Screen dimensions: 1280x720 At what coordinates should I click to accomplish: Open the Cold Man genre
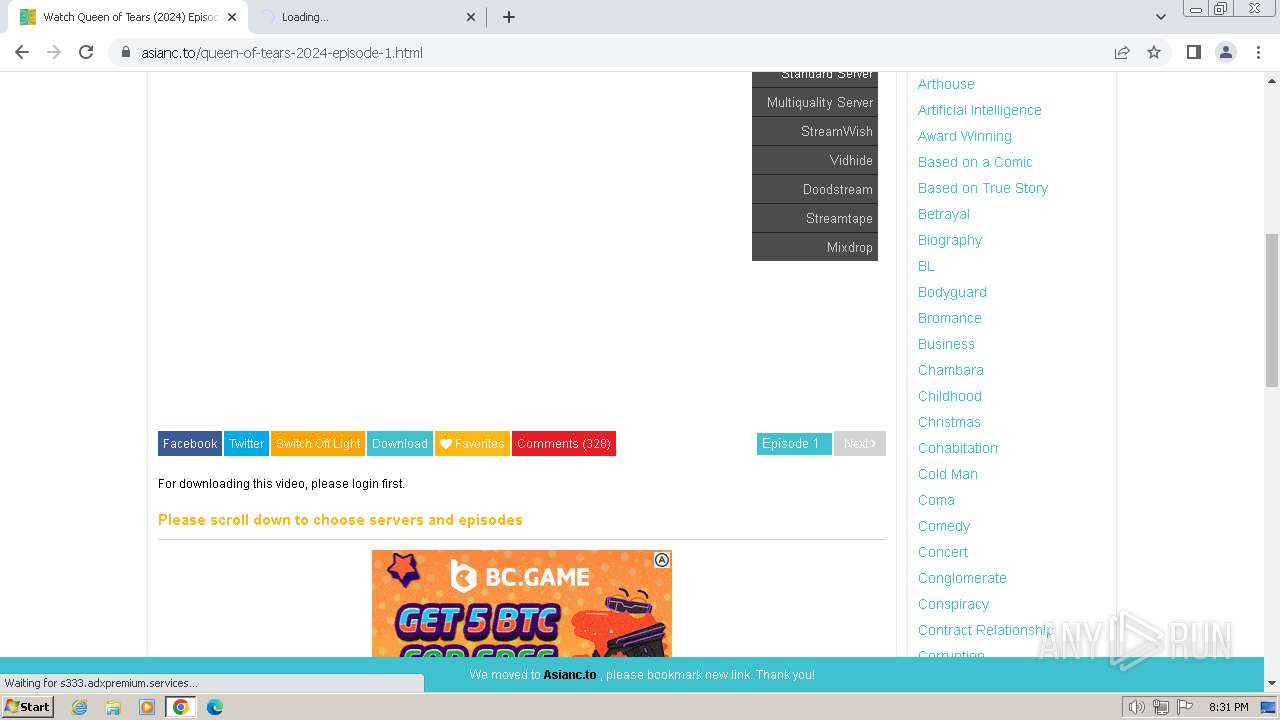(948, 474)
